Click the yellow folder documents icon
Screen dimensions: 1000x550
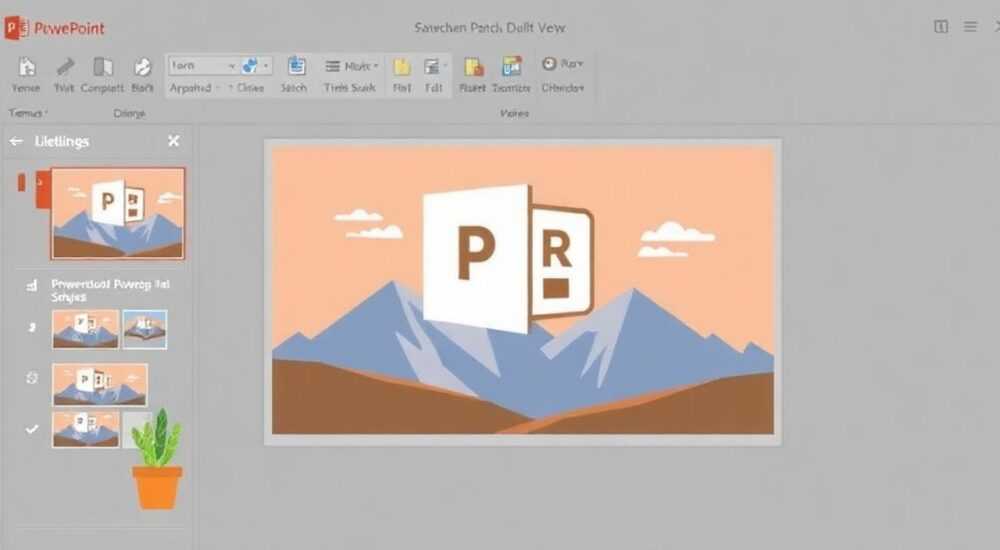coord(474,67)
